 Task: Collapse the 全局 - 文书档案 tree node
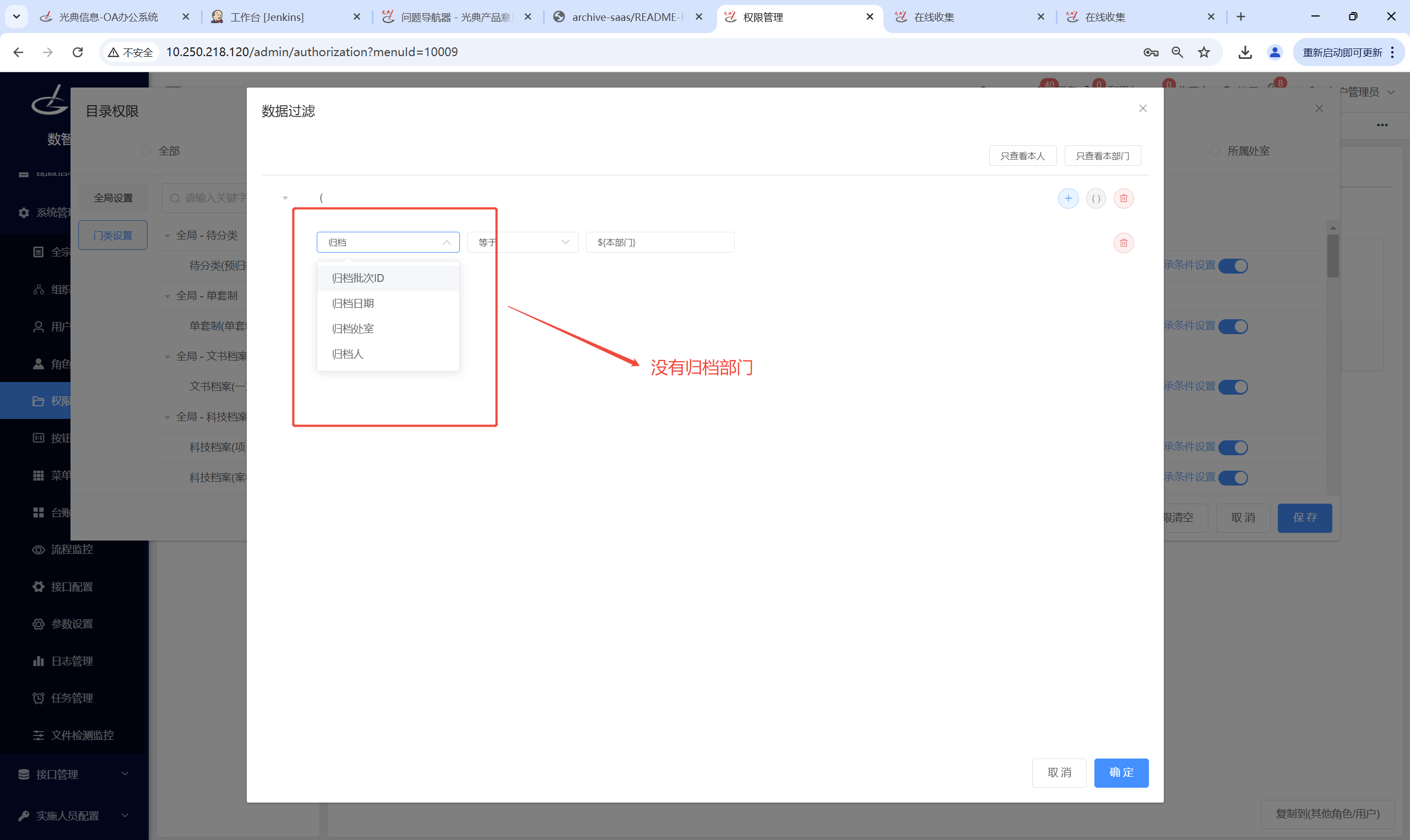pyautogui.click(x=167, y=357)
